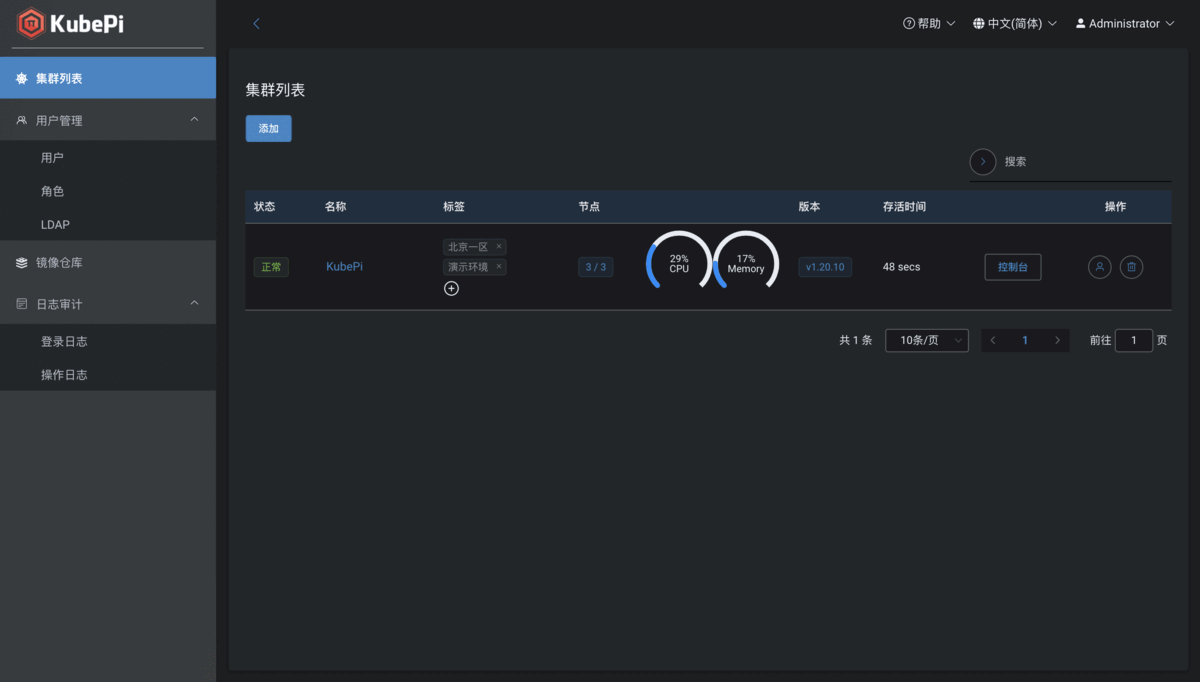Select 集群列表 in the sidebar
The height and width of the screenshot is (682, 1200).
click(108, 78)
